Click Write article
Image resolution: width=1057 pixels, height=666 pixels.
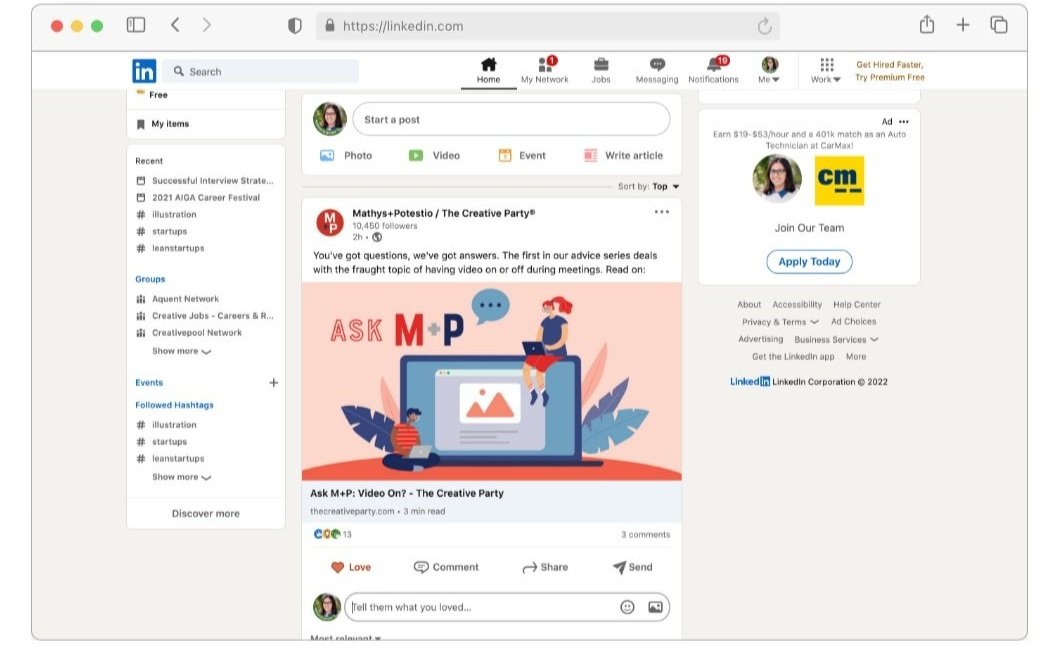coord(624,156)
